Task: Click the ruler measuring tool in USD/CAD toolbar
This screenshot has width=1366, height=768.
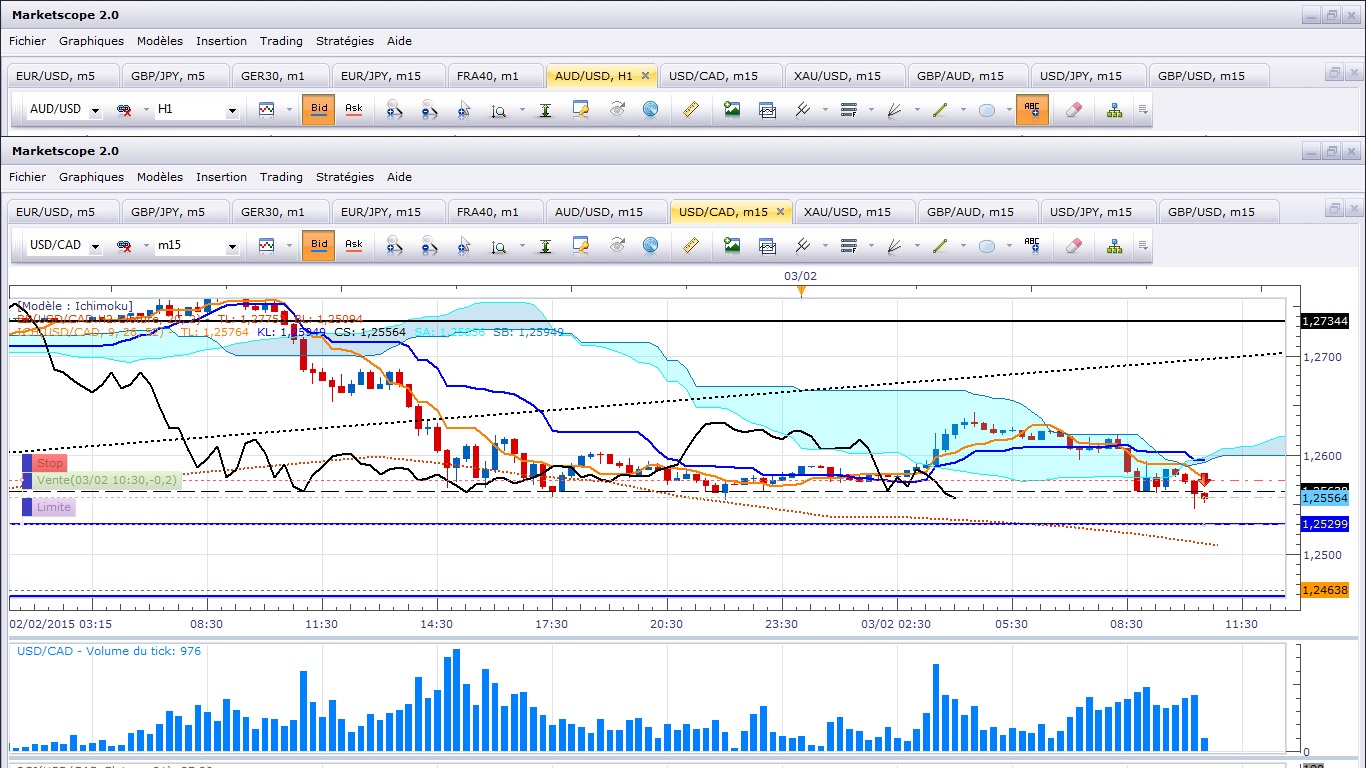Action: [x=690, y=245]
